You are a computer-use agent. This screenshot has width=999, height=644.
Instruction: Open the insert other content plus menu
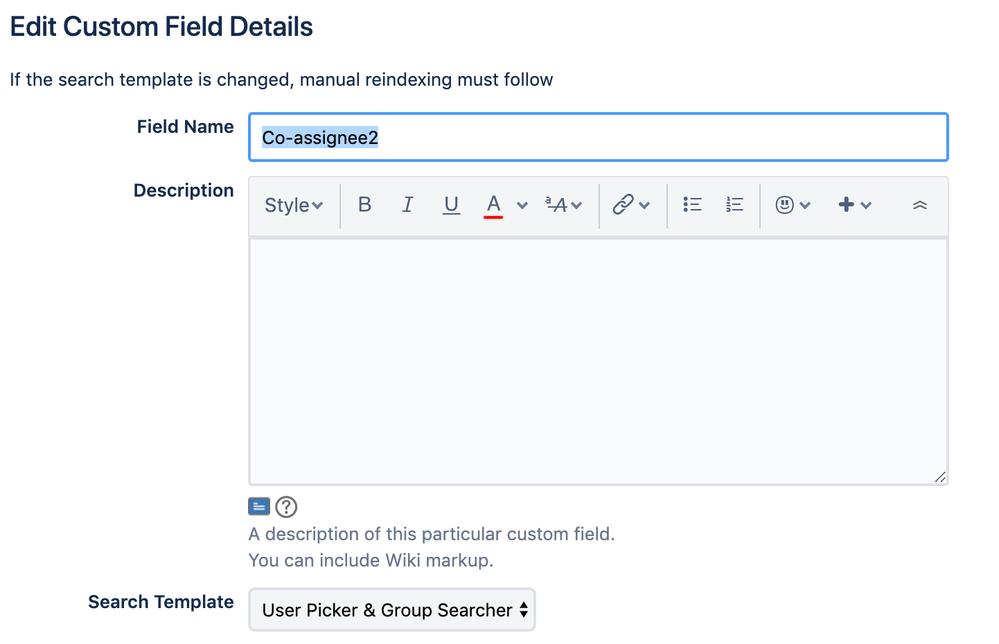tap(854, 204)
